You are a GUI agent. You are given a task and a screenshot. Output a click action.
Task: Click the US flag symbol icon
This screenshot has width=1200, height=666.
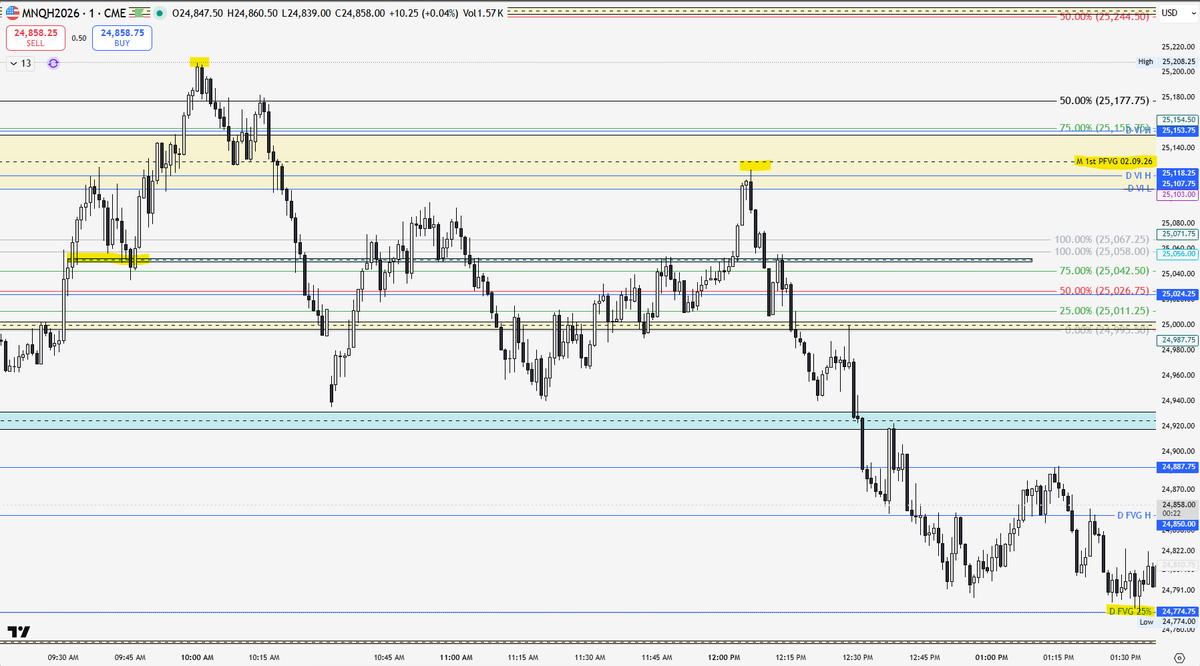coord(12,12)
